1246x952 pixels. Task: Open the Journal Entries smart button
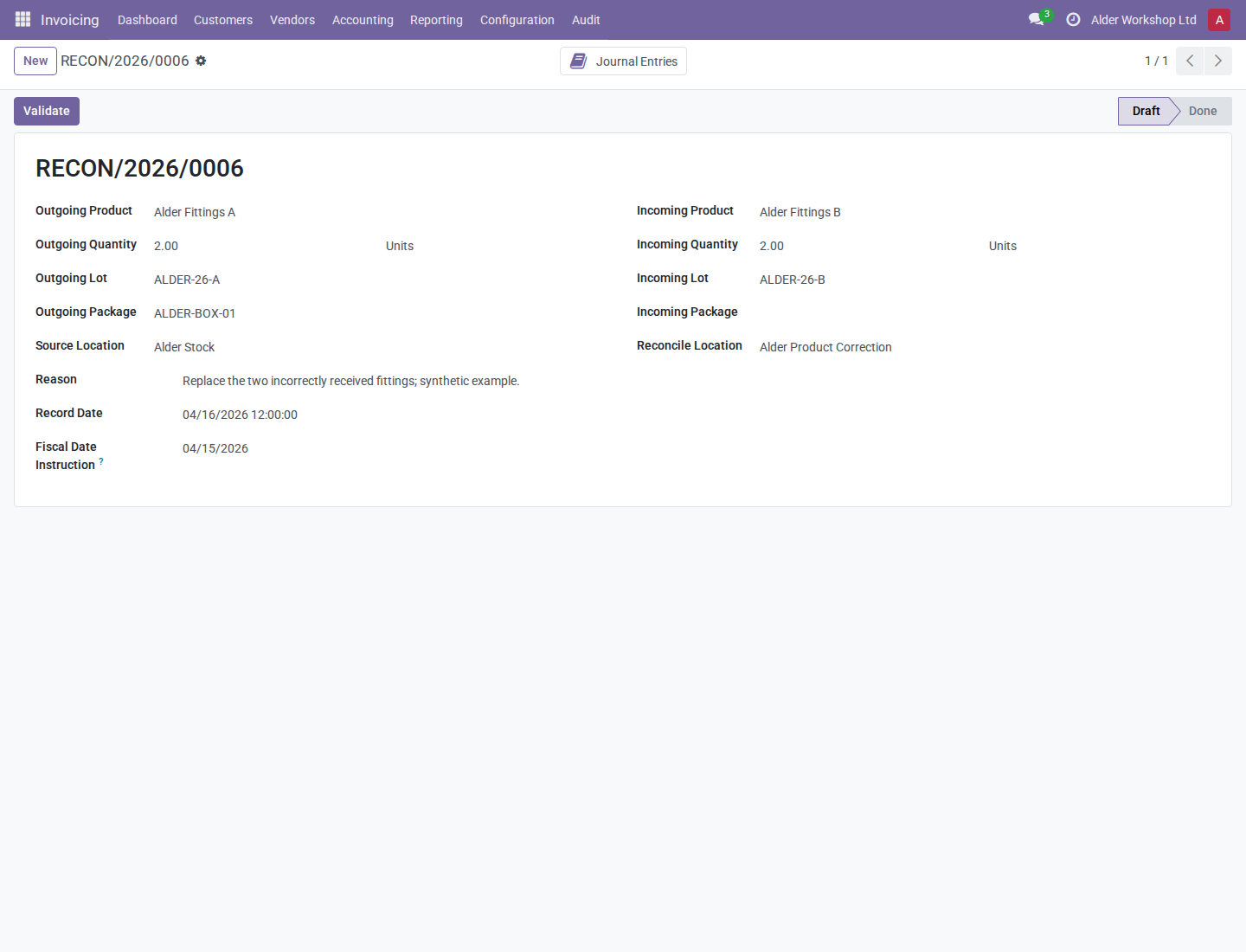[x=623, y=61]
